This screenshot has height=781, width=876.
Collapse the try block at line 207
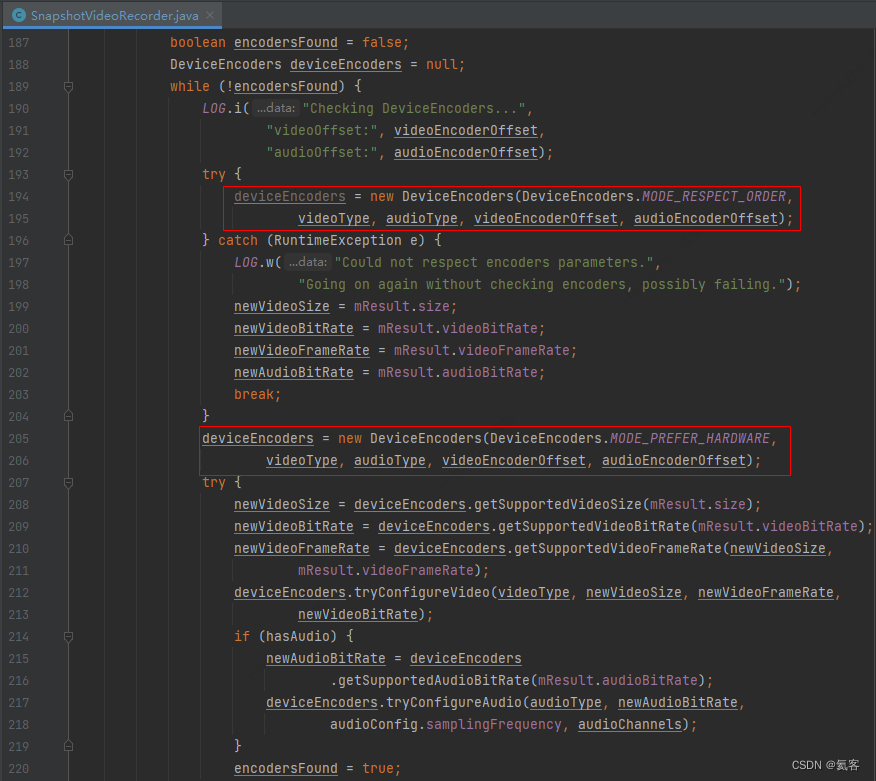[68, 482]
